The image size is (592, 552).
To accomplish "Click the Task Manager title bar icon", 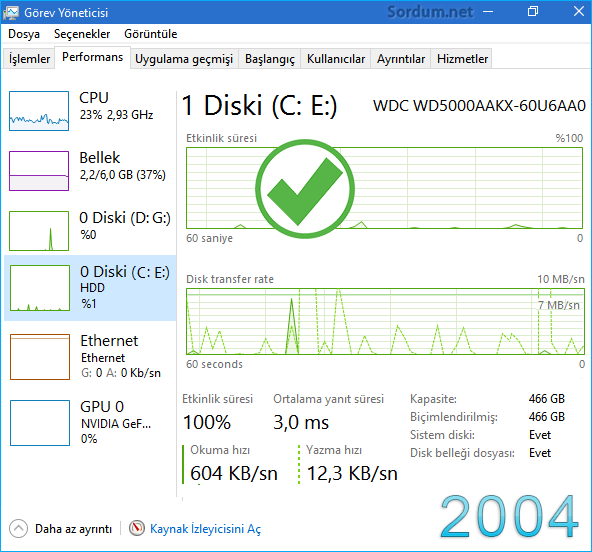I will pyautogui.click(x=11, y=12).
